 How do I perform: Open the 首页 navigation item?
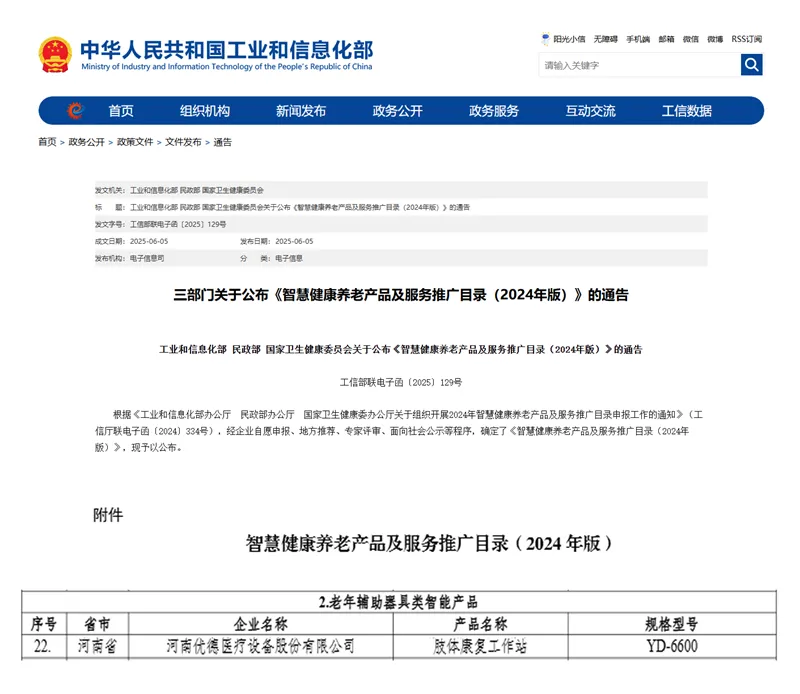click(x=120, y=111)
